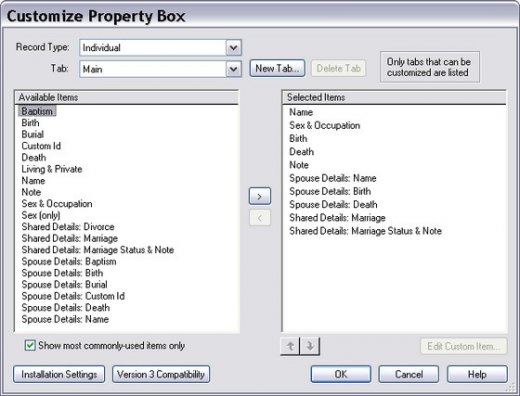Image resolution: width=520 pixels, height=396 pixels.
Task: Click the New Tab... button
Action: [x=277, y=68]
